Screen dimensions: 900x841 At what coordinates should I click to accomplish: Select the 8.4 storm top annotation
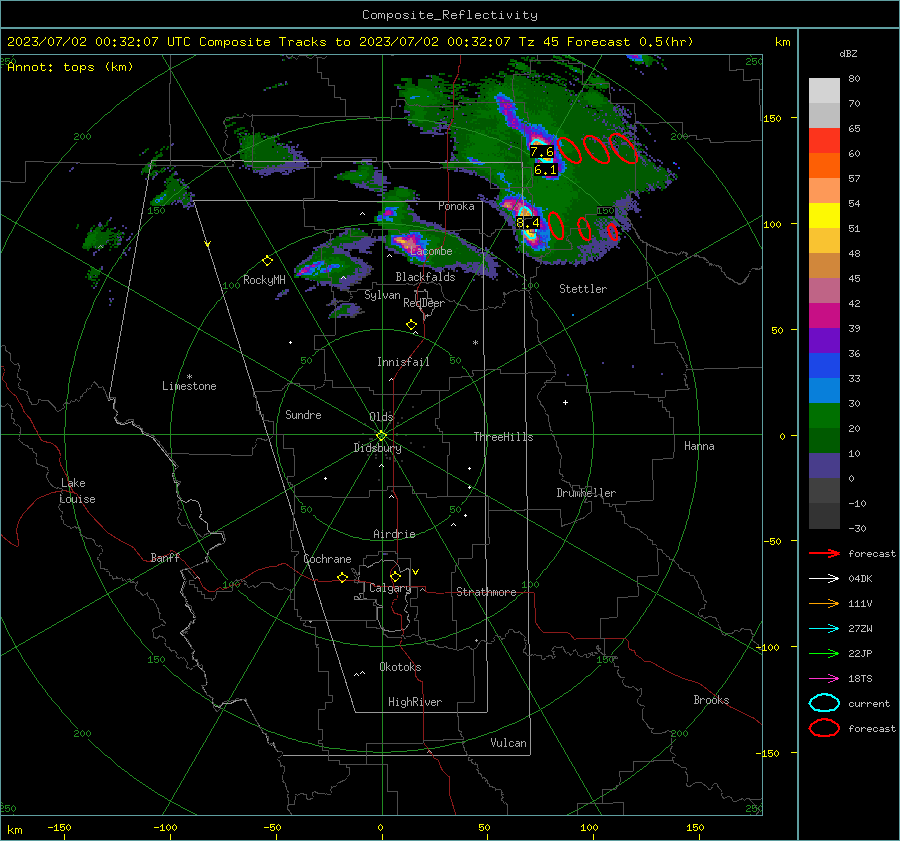pyautogui.click(x=528, y=223)
